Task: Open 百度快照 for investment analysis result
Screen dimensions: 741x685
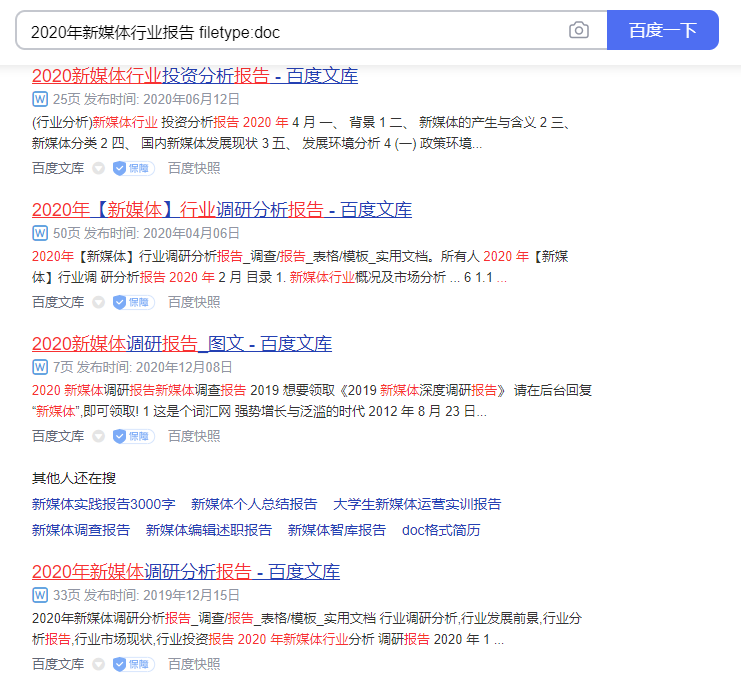Action: [194, 168]
